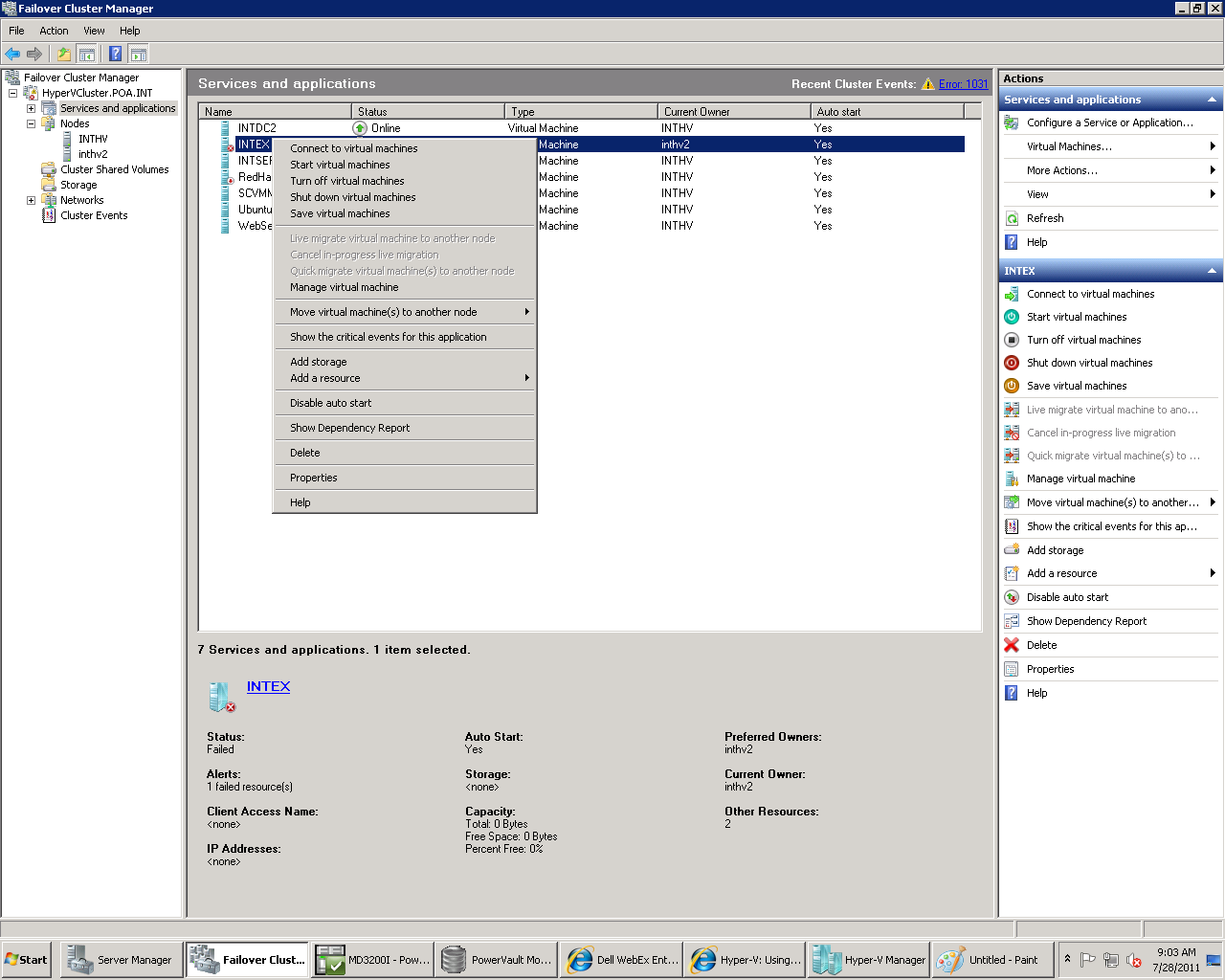The height and width of the screenshot is (980, 1225).
Task: Click the Start virtual machines icon in Actions pane
Action: pyautogui.click(x=1012, y=317)
